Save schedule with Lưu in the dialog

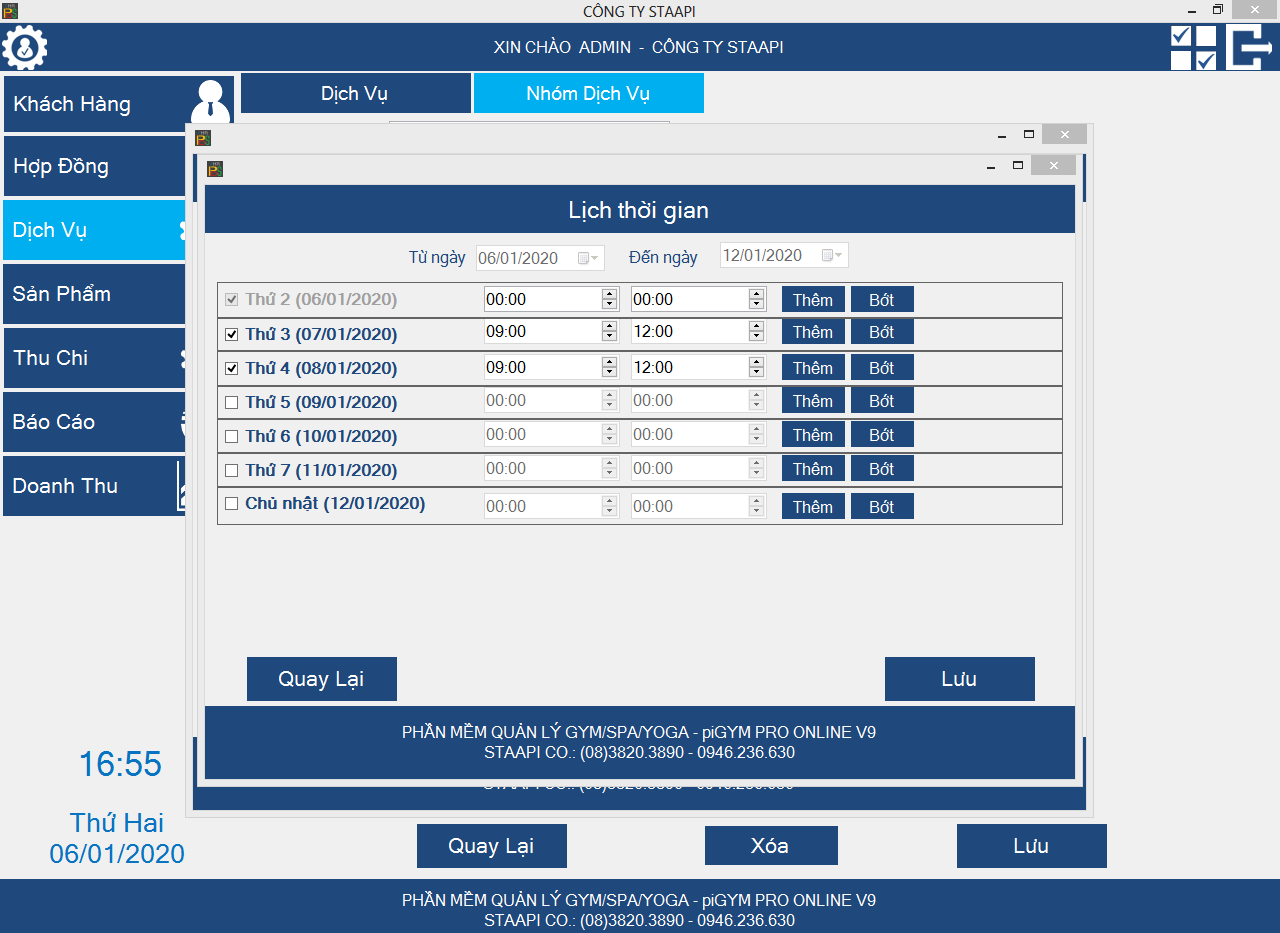coord(959,679)
